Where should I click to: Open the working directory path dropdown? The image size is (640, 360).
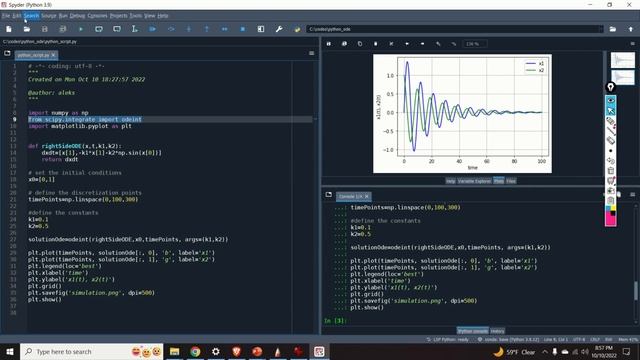(x=600, y=29)
